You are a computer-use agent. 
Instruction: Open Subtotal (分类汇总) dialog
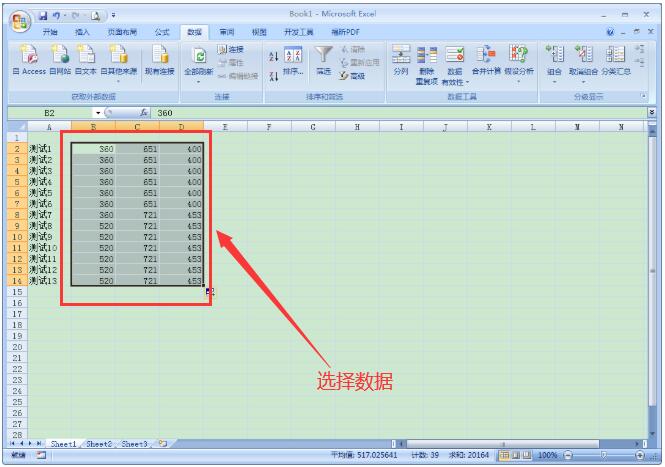[615, 60]
